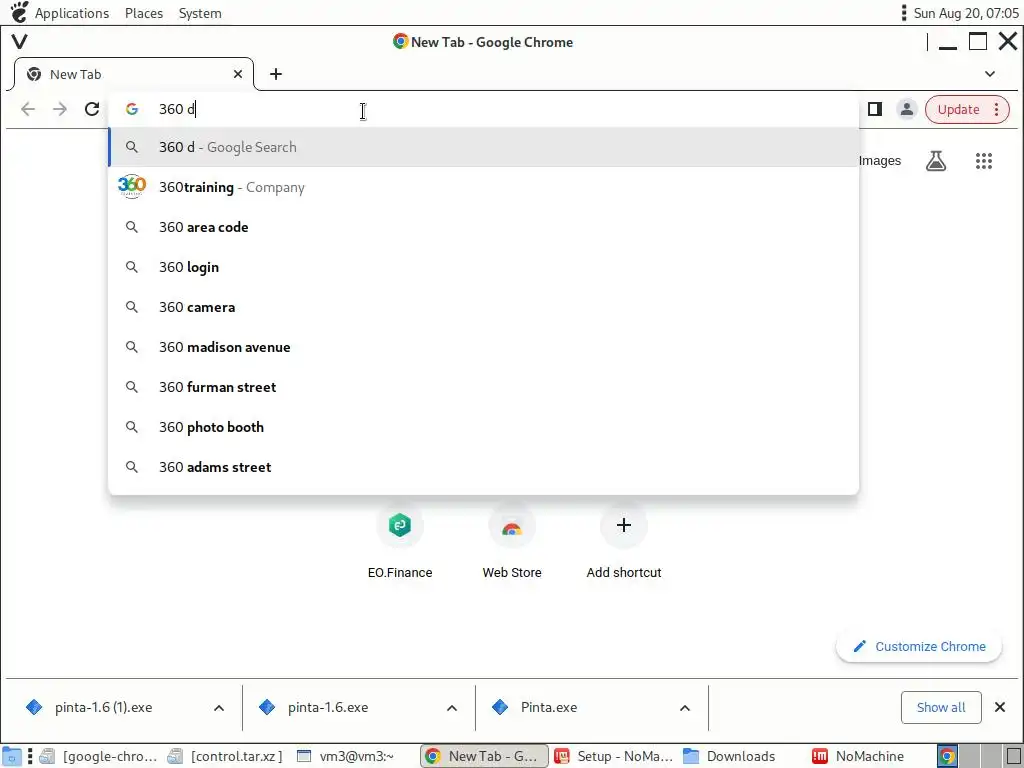1024x768 pixels.
Task: Click the clock showing Sun Aug 20
Action: 966,13
